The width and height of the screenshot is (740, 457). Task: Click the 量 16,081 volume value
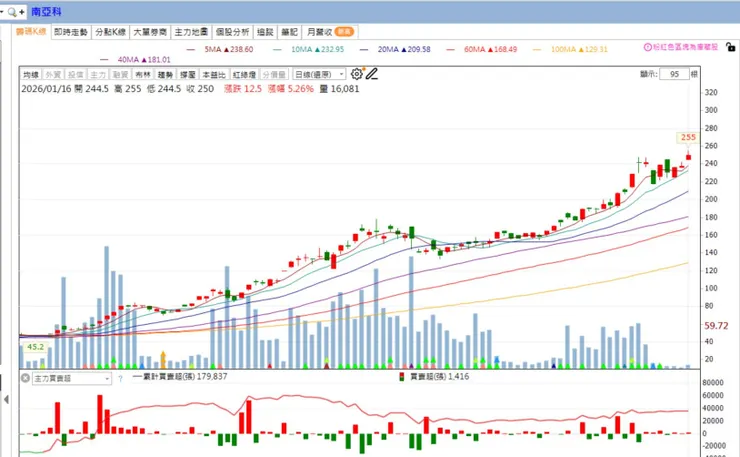[339, 89]
